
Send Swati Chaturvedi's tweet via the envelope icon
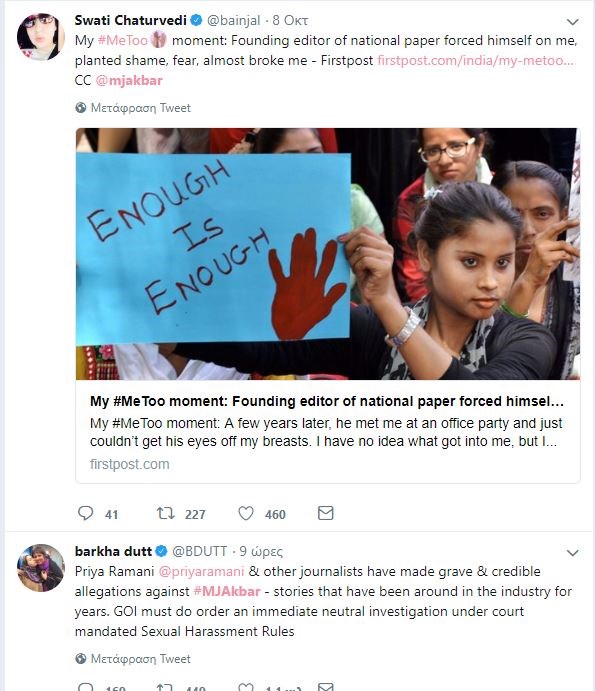click(326, 513)
